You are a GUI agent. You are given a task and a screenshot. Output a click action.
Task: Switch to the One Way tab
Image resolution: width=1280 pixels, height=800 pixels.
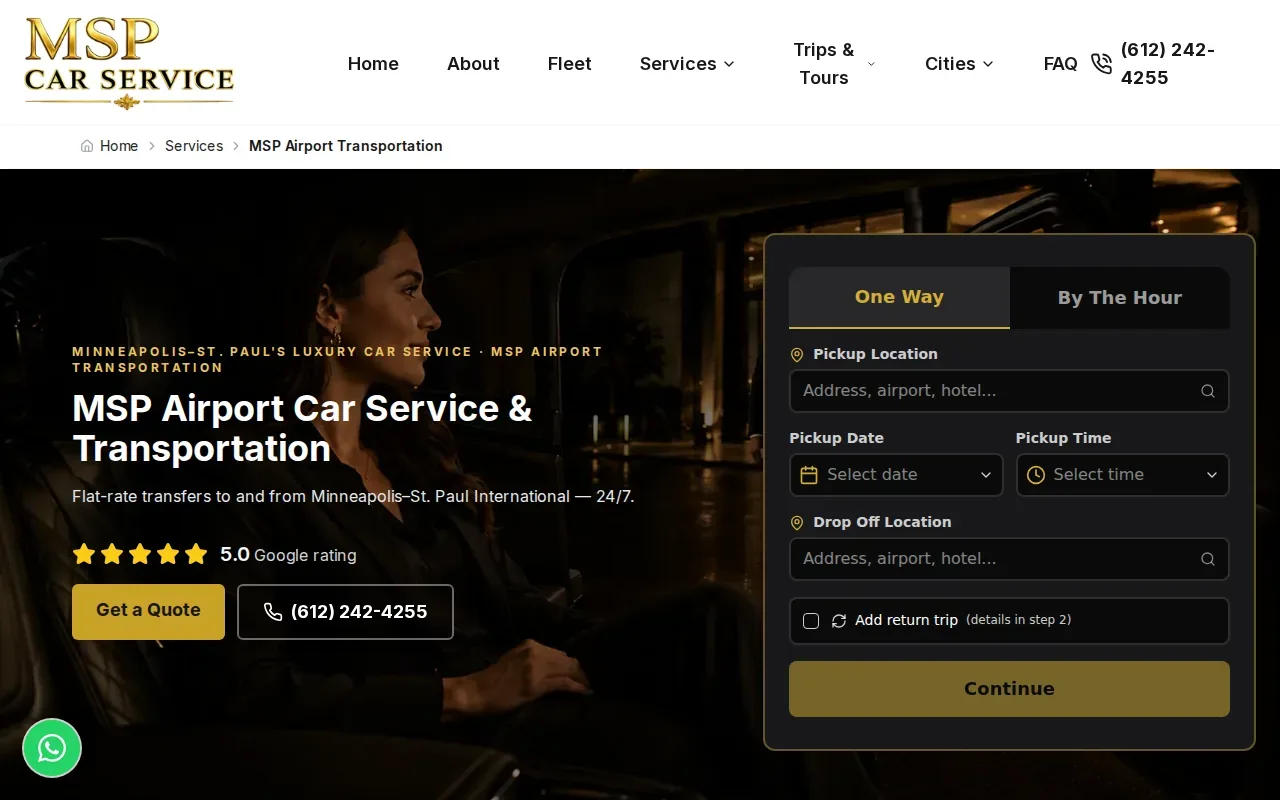coord(899,297)
